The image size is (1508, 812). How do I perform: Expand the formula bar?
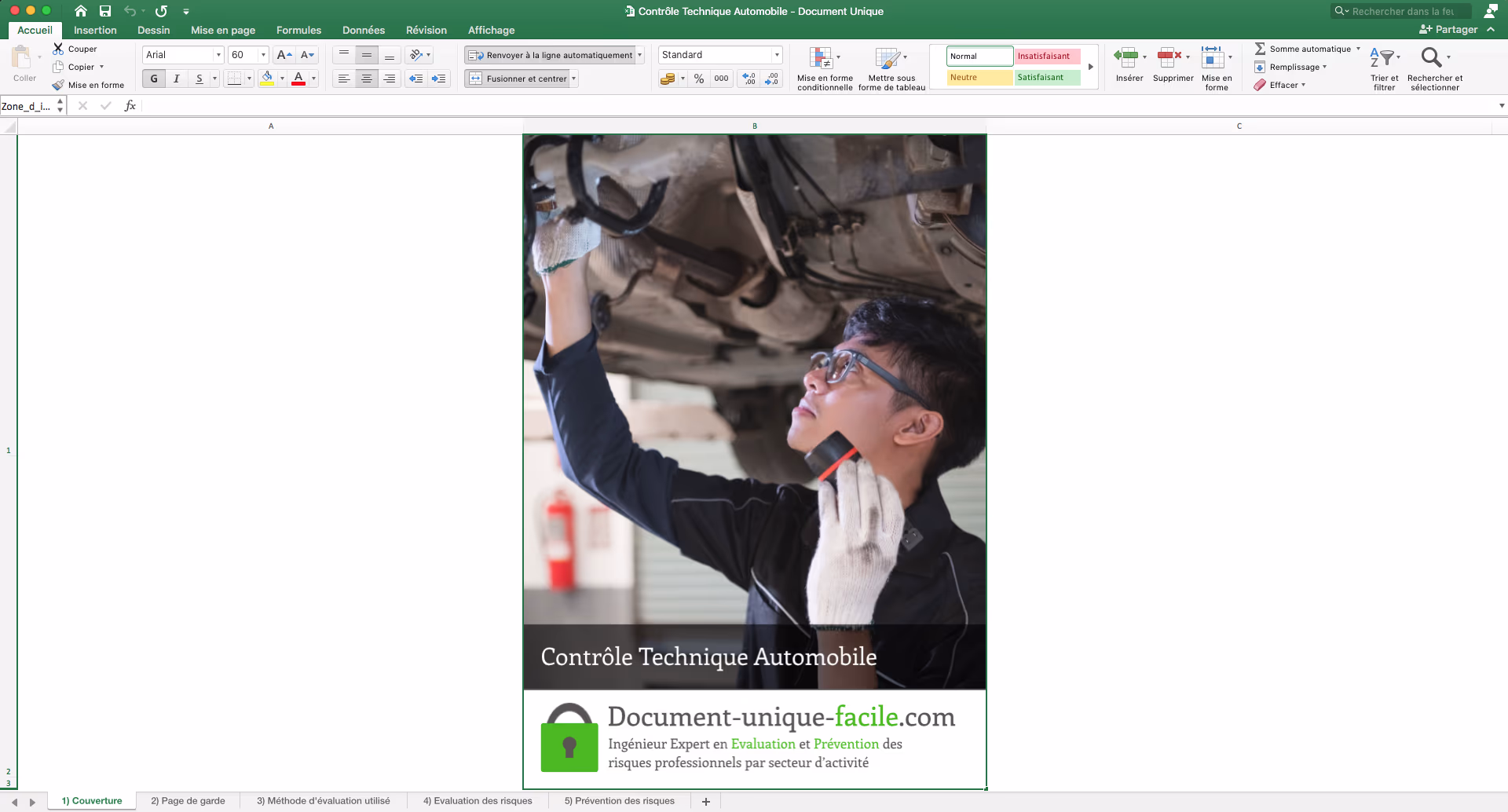pos(1502,106)
